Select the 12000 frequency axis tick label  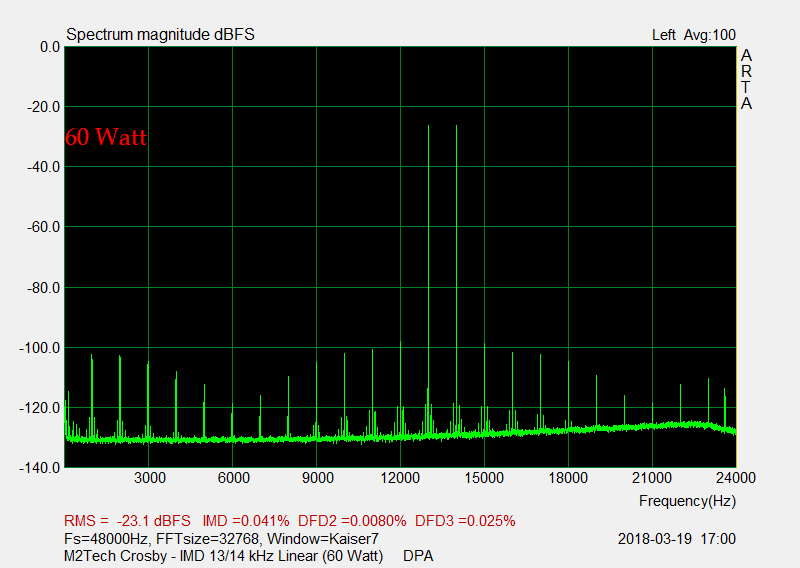[x=400, y=479]
